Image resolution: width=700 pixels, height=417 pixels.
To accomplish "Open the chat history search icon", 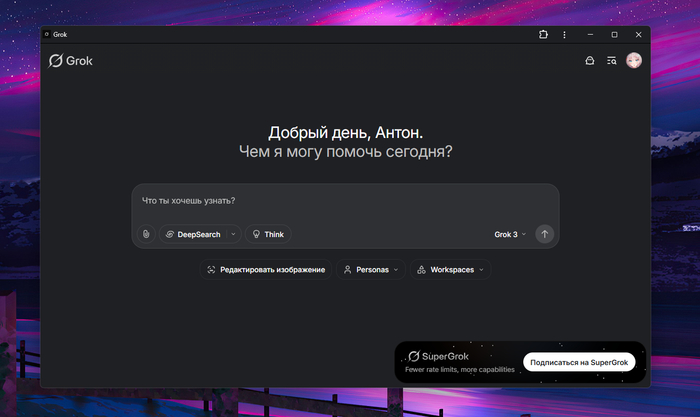I will [611, 61].
